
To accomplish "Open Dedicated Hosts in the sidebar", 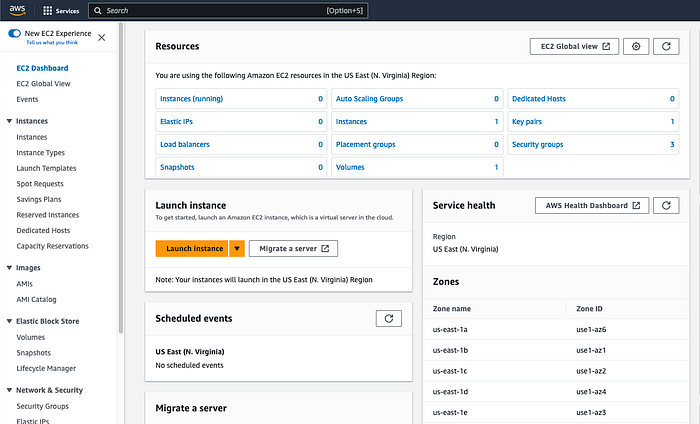I will coord(43,231).
